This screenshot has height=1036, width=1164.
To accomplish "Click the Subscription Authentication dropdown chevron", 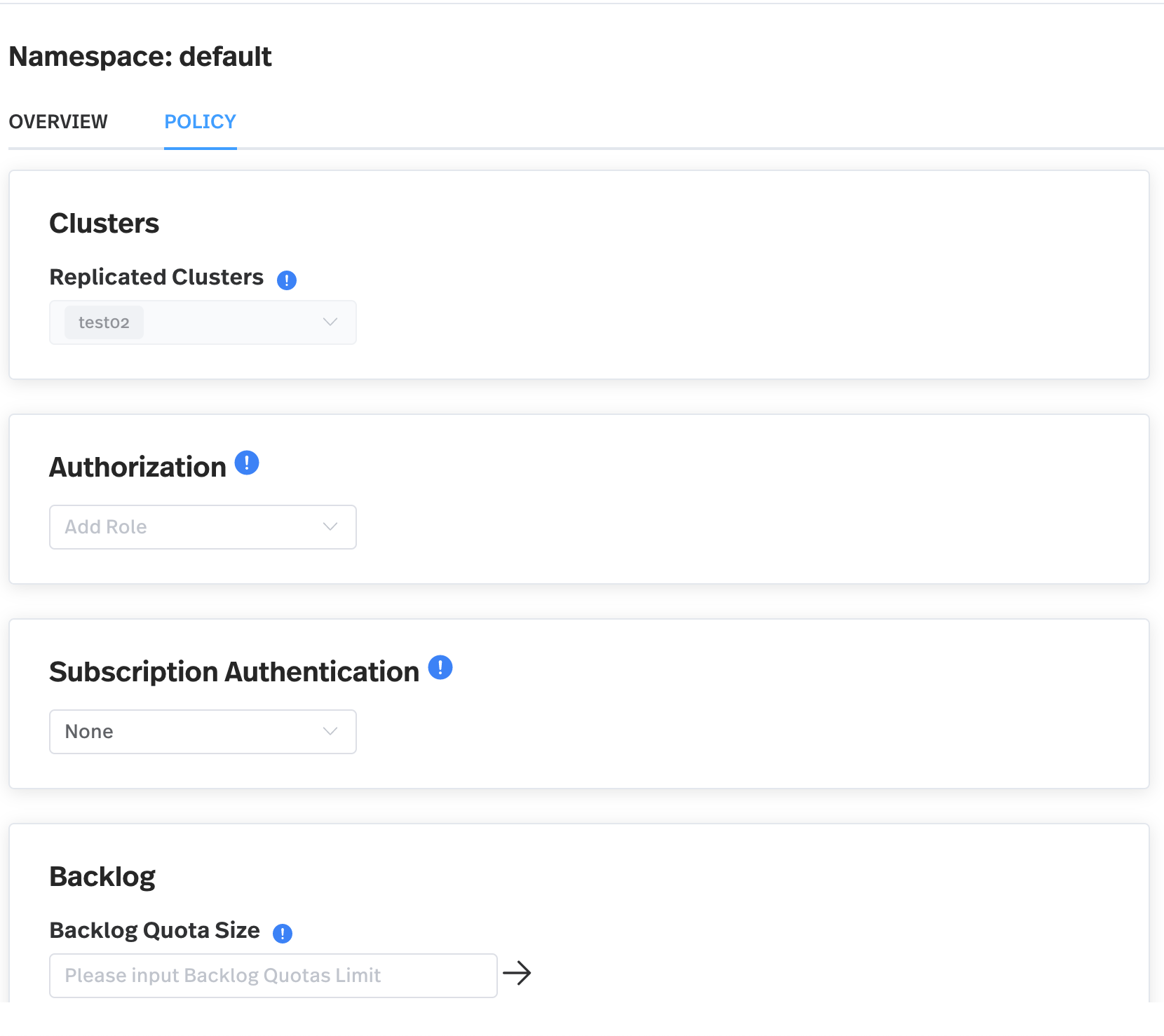I will coord(330,731).
